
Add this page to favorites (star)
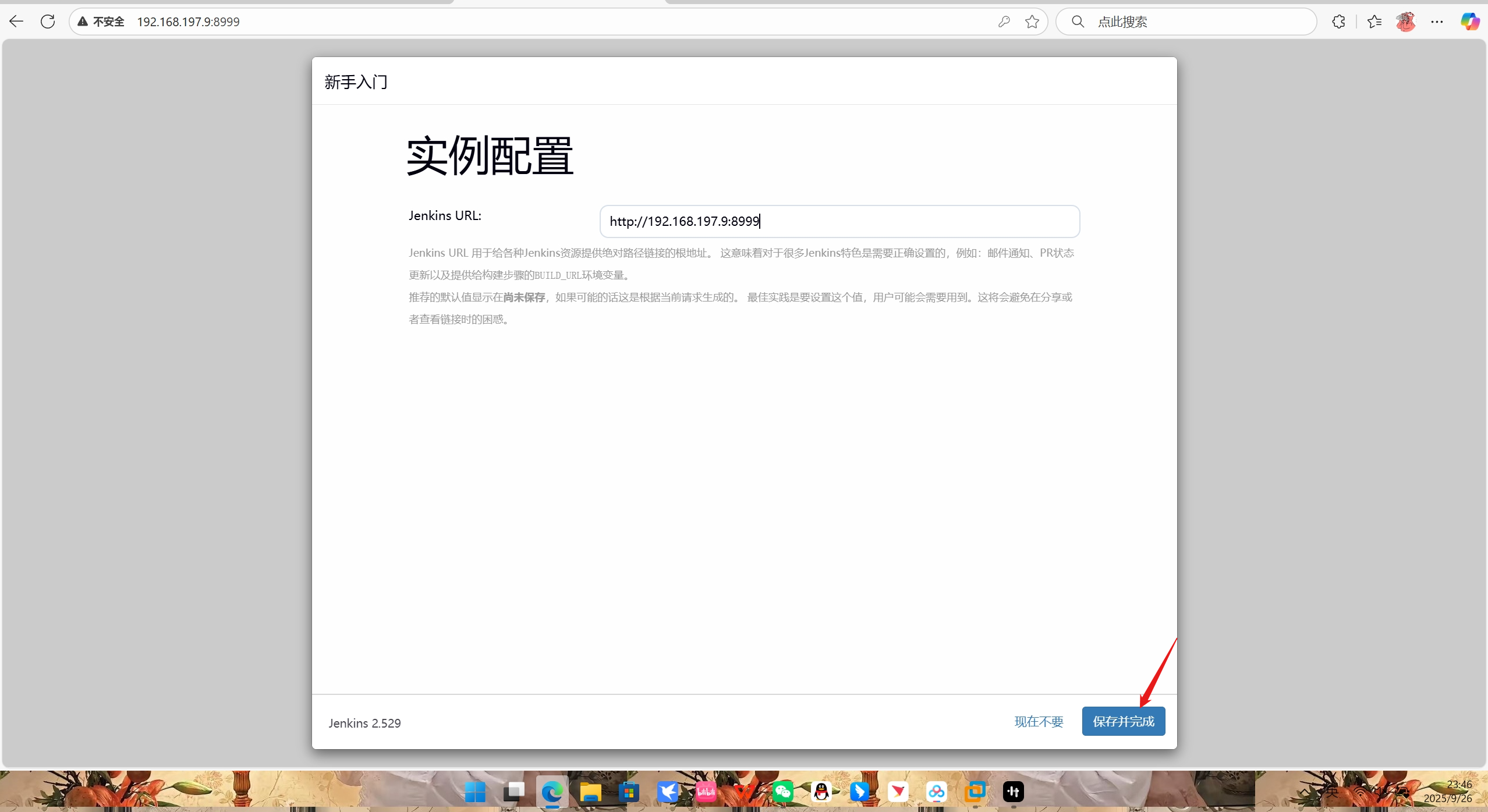(1032, 22)
